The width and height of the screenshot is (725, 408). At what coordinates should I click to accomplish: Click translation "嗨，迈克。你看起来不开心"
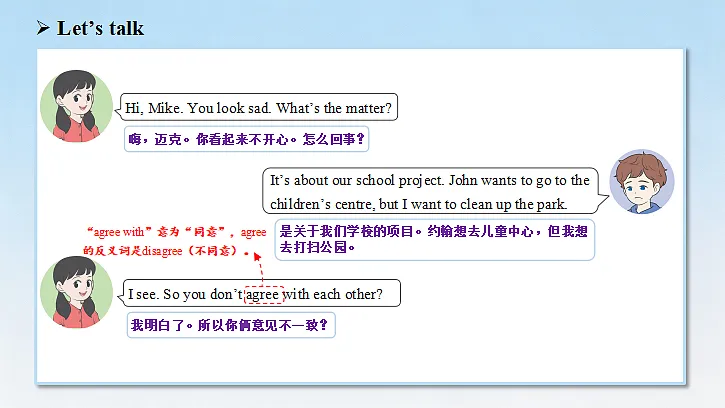(x=246, y=139)
